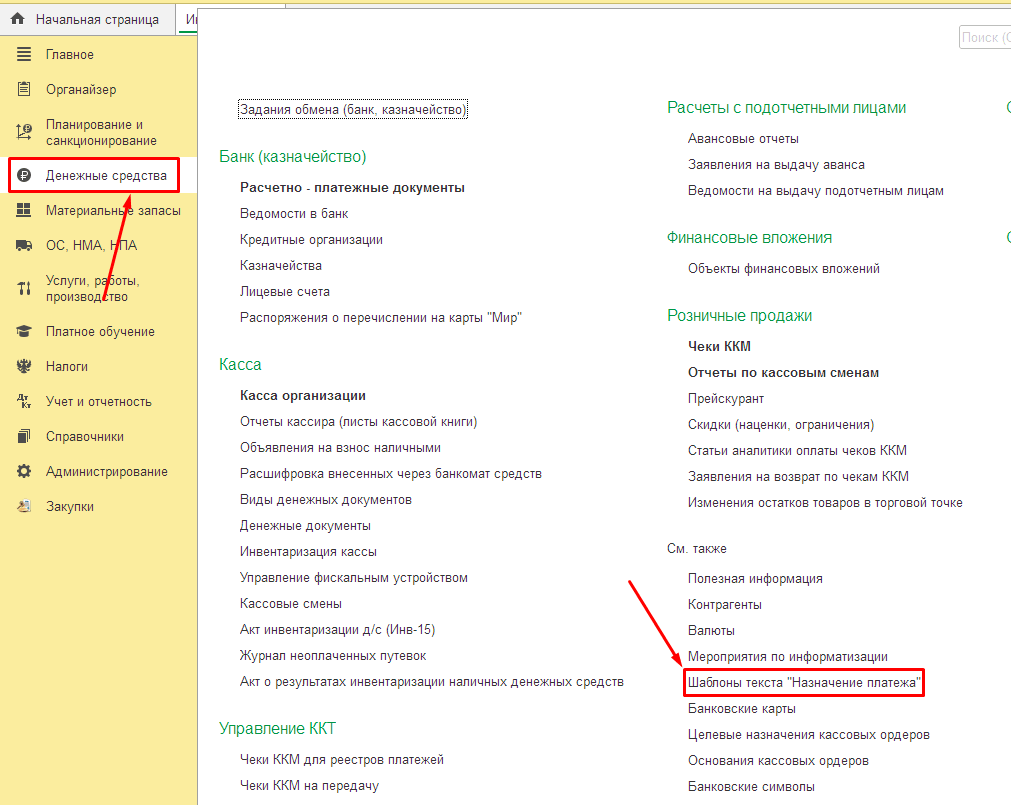
Task: Open Ведомости в банк
Action: (x=294, y=213)
